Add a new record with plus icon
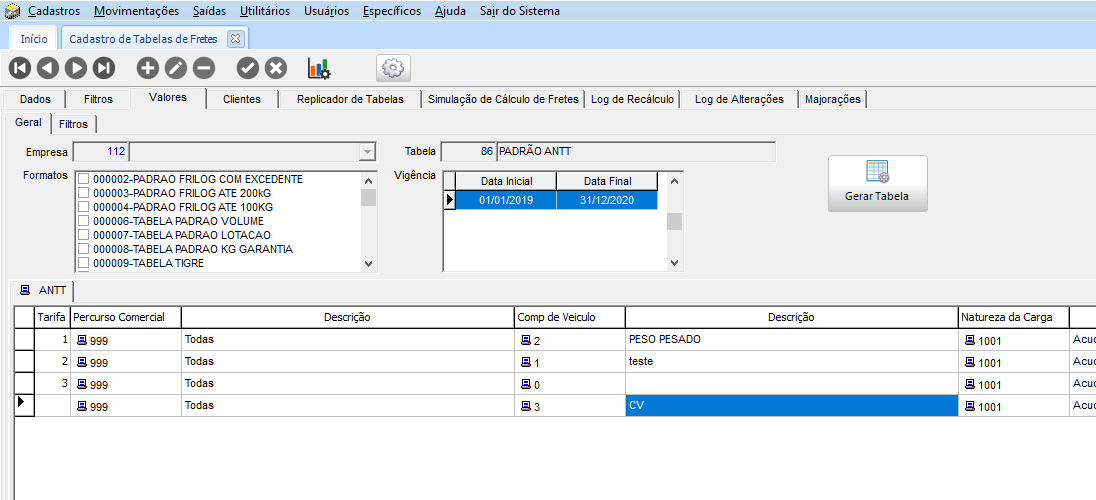Viewport: 1096px width, 500px height. [x=148, y=68]
